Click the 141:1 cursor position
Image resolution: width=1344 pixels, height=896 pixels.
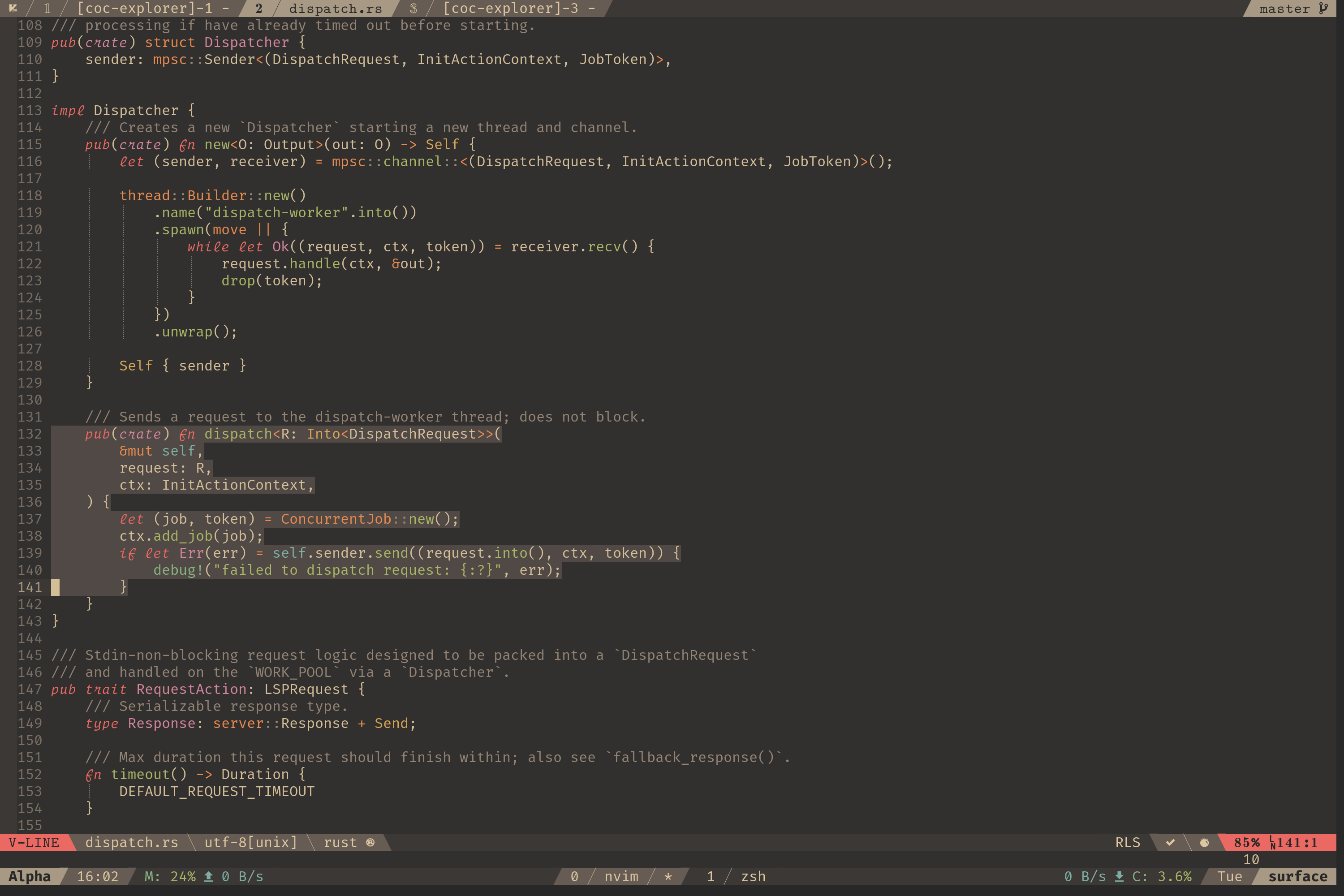pos(1297,842)
